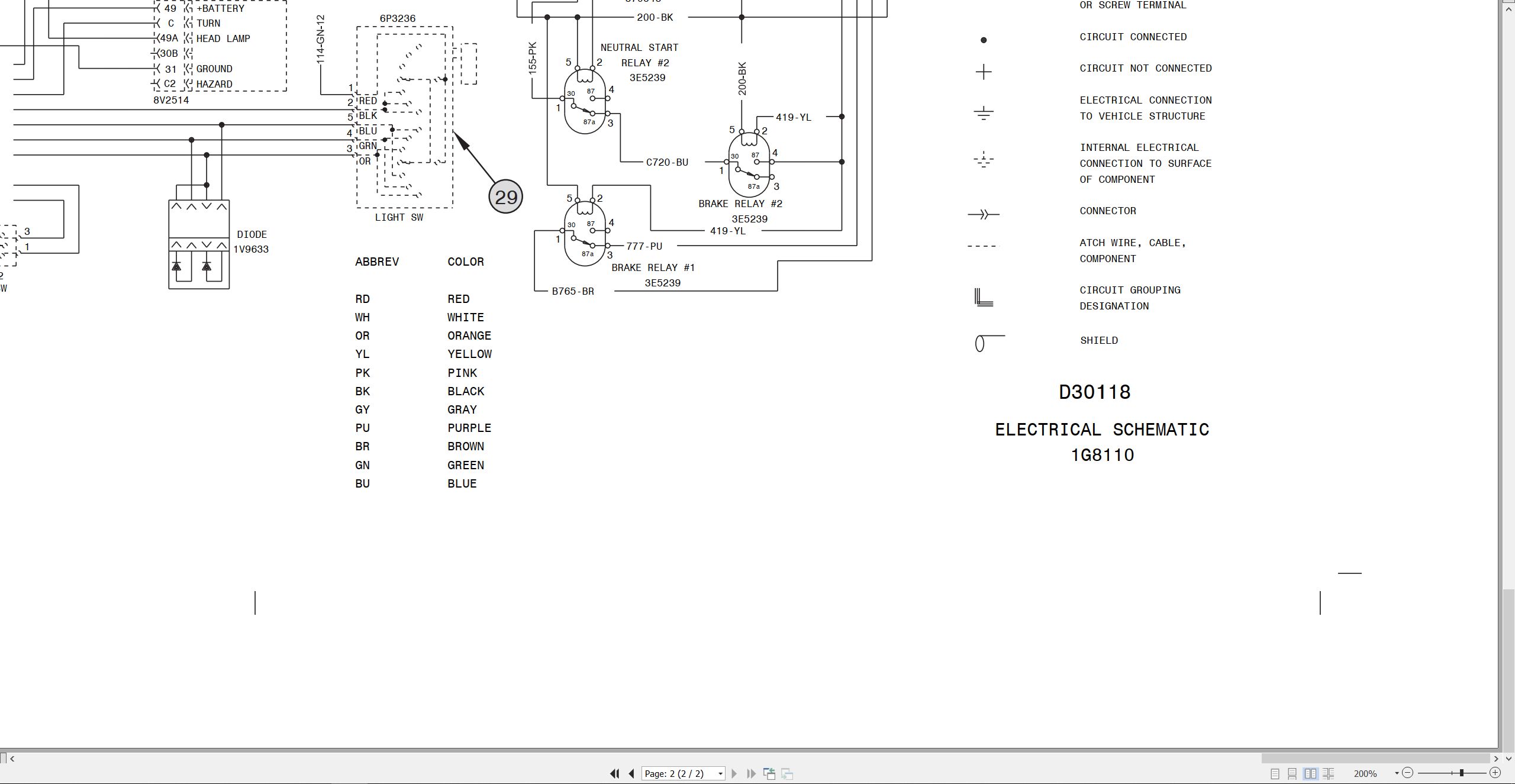This screenshot has height=784, width=1515.
Task: Click the ORANGE color name
Action: pos(469,335)
